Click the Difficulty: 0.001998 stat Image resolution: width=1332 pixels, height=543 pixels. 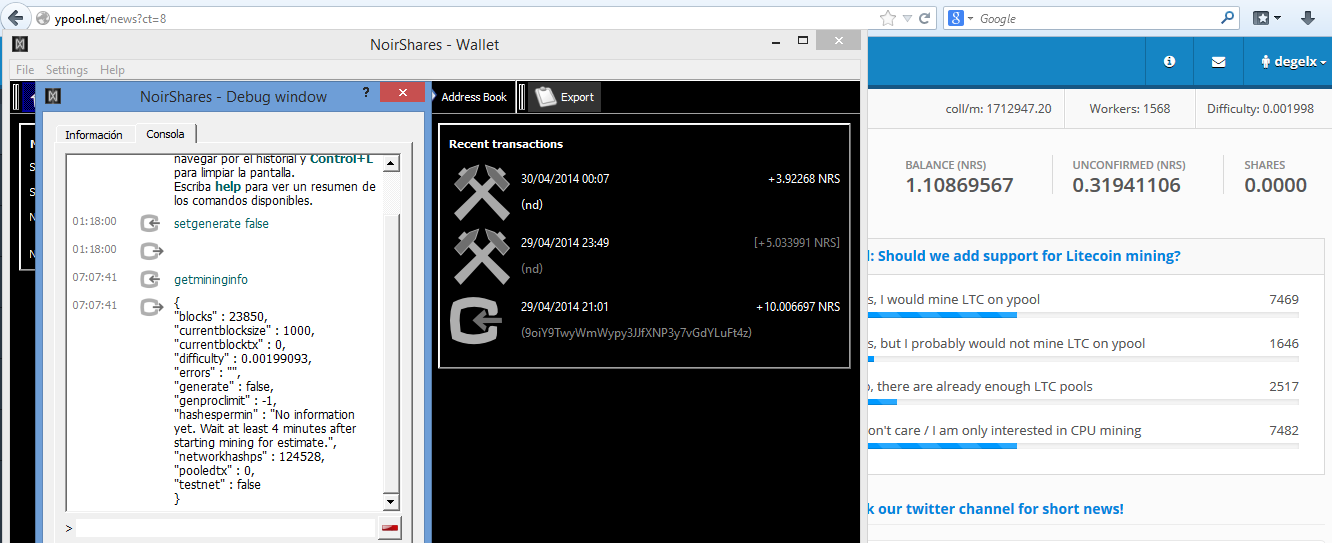(1260, 109)
